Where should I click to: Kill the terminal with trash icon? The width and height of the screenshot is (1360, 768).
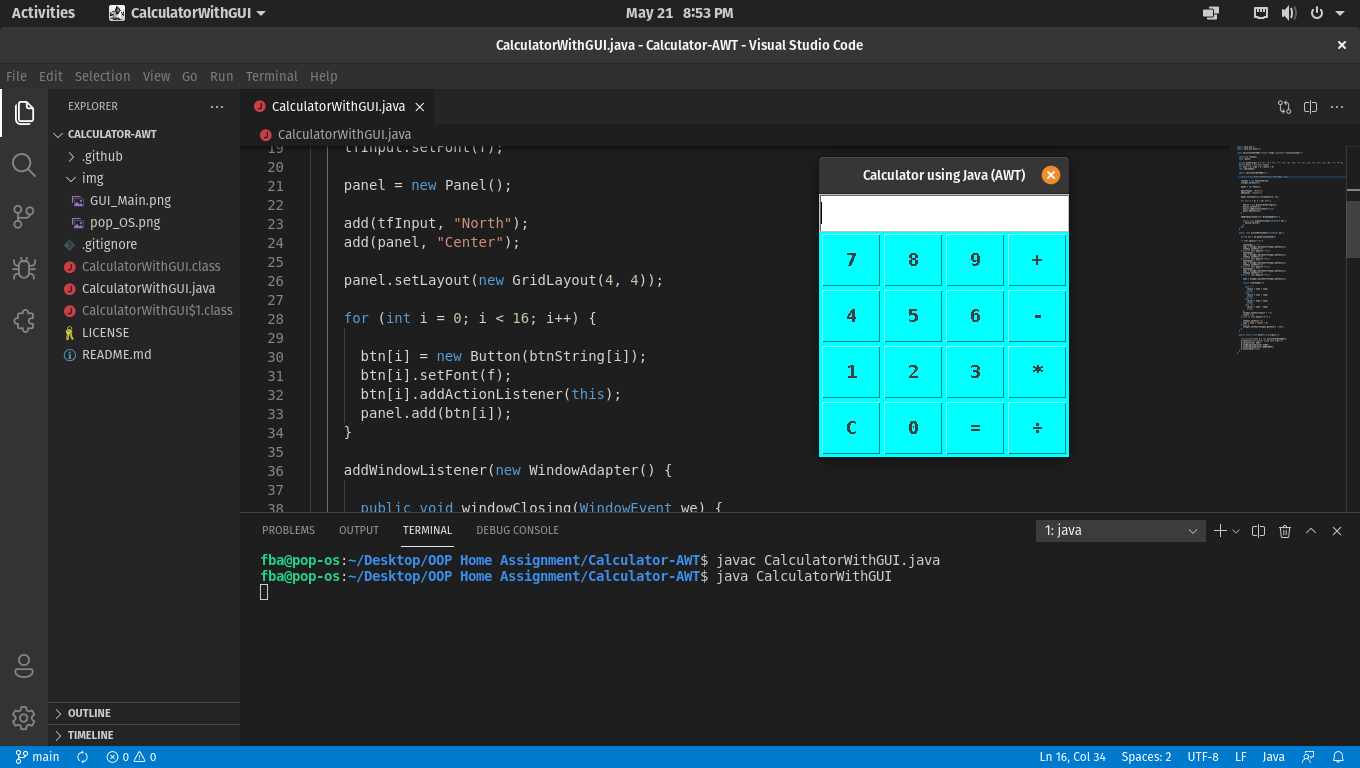pyautogui.click(x=1285, y=531)
